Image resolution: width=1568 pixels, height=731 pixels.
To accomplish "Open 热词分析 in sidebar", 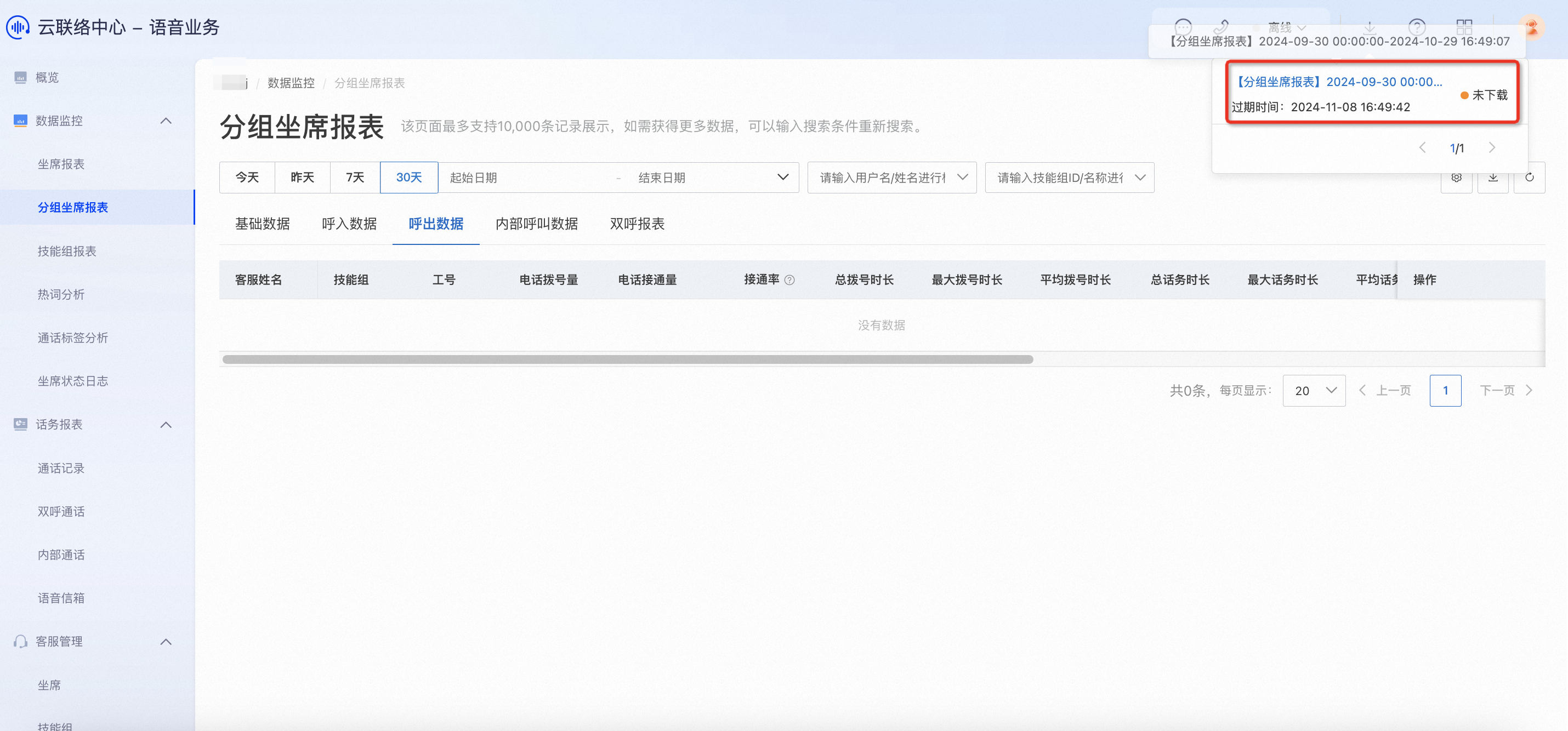I will pos(61,294).
